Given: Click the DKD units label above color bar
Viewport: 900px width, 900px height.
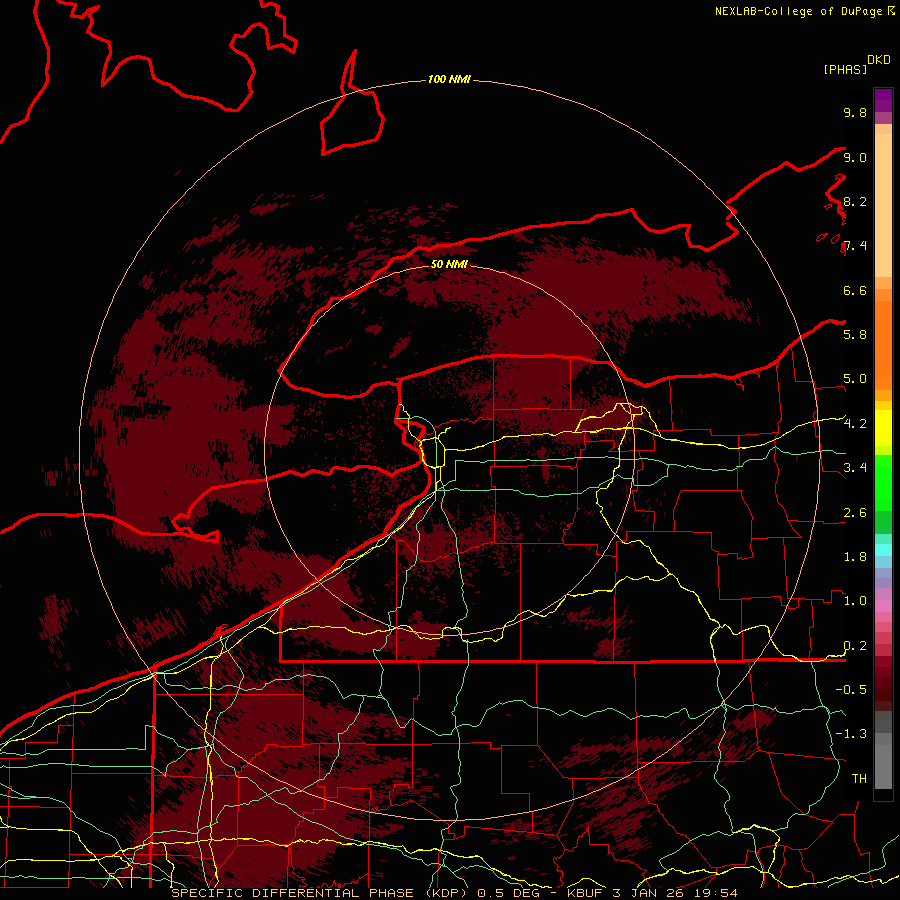Looking at the screenshot, I should (879, 60).
